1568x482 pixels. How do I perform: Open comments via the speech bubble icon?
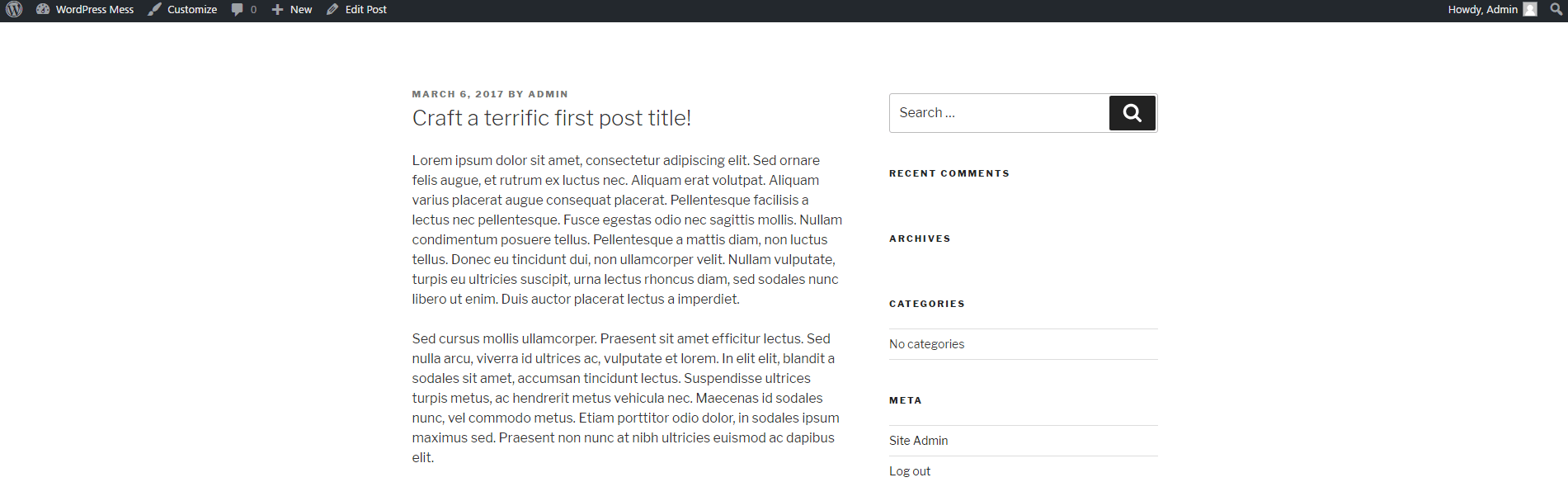click(x=238, y=10)
